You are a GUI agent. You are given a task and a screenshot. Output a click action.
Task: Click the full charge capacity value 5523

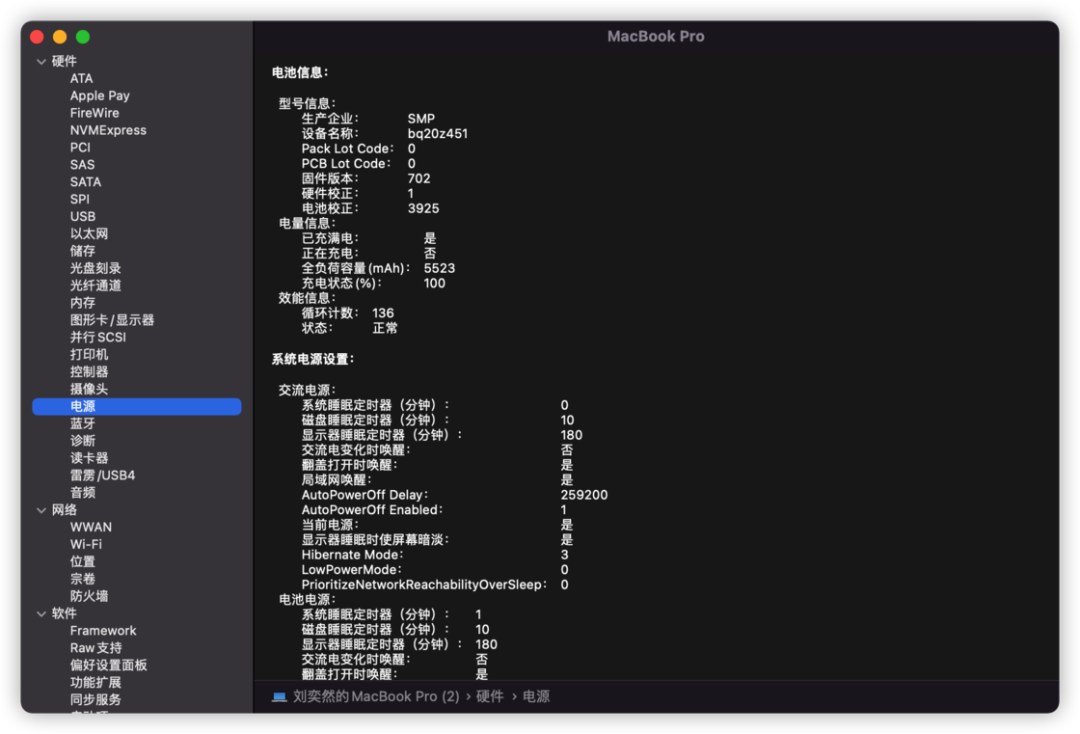[x=439, y=268]
